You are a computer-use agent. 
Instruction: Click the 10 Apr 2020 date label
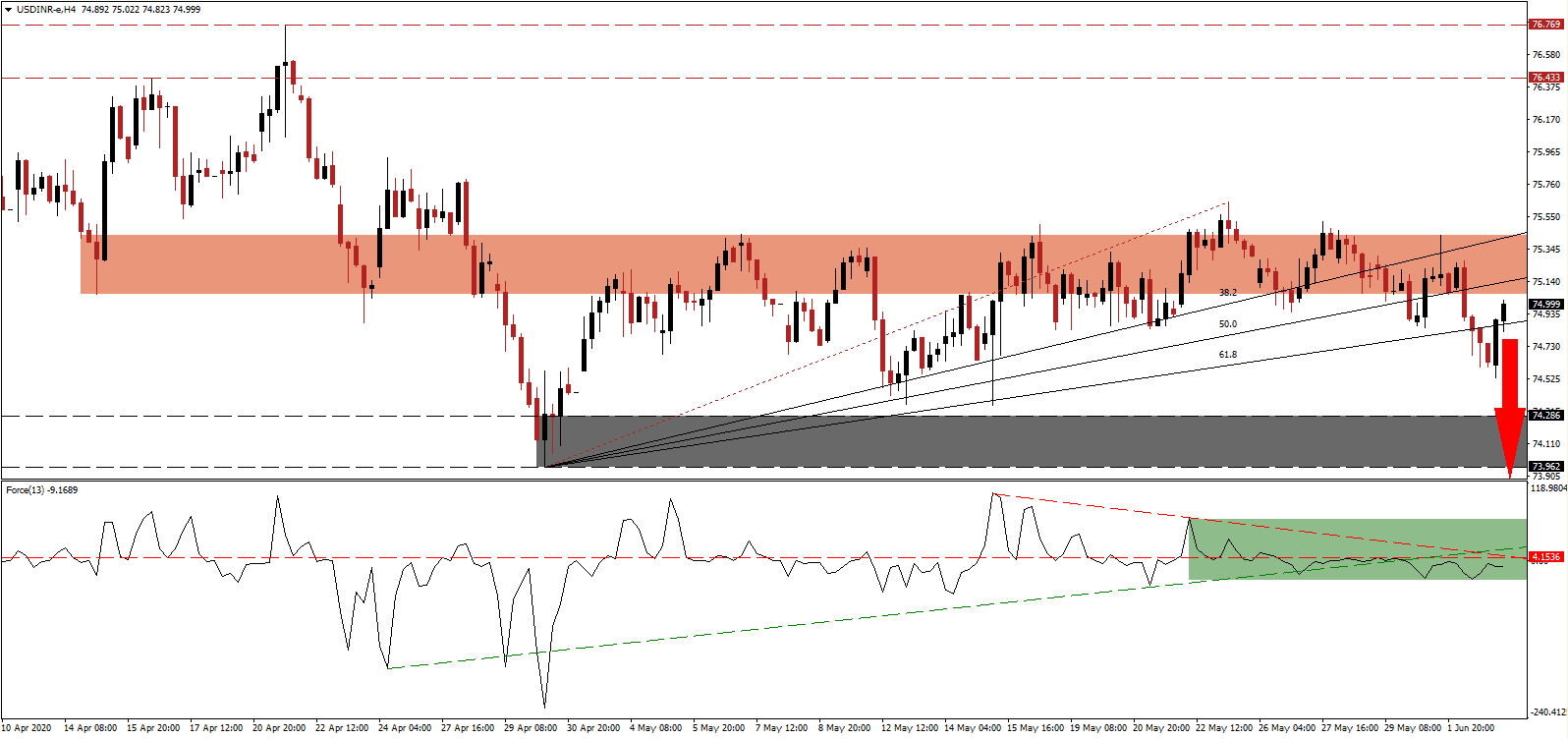(27, 728)
